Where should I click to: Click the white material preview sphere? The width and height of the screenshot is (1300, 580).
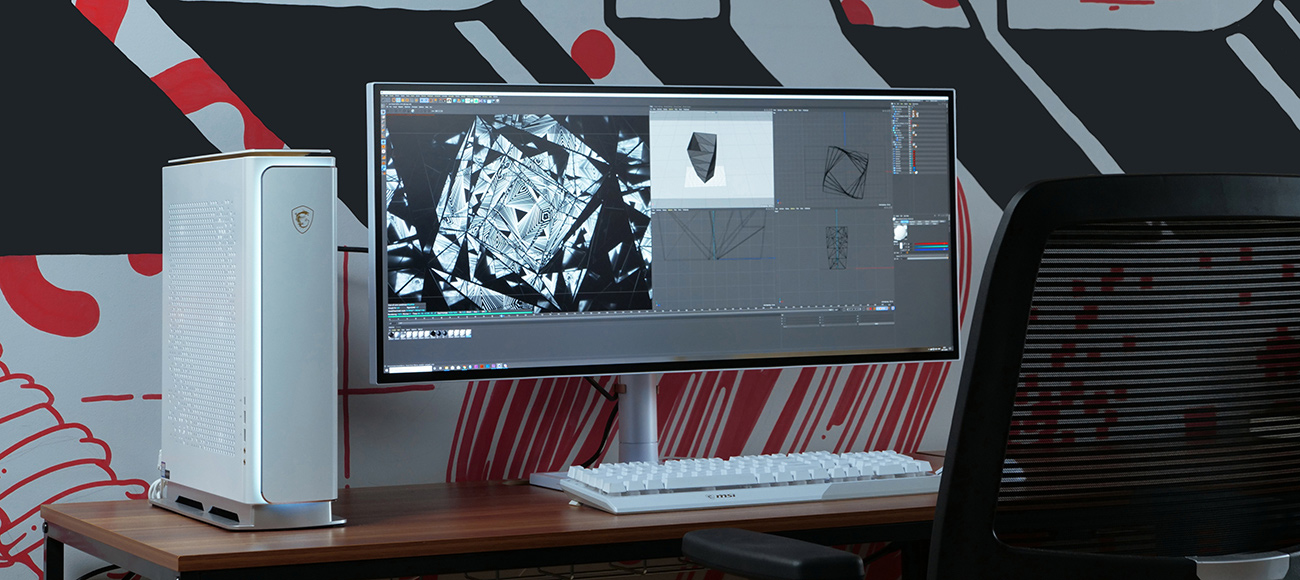point(900,231)
